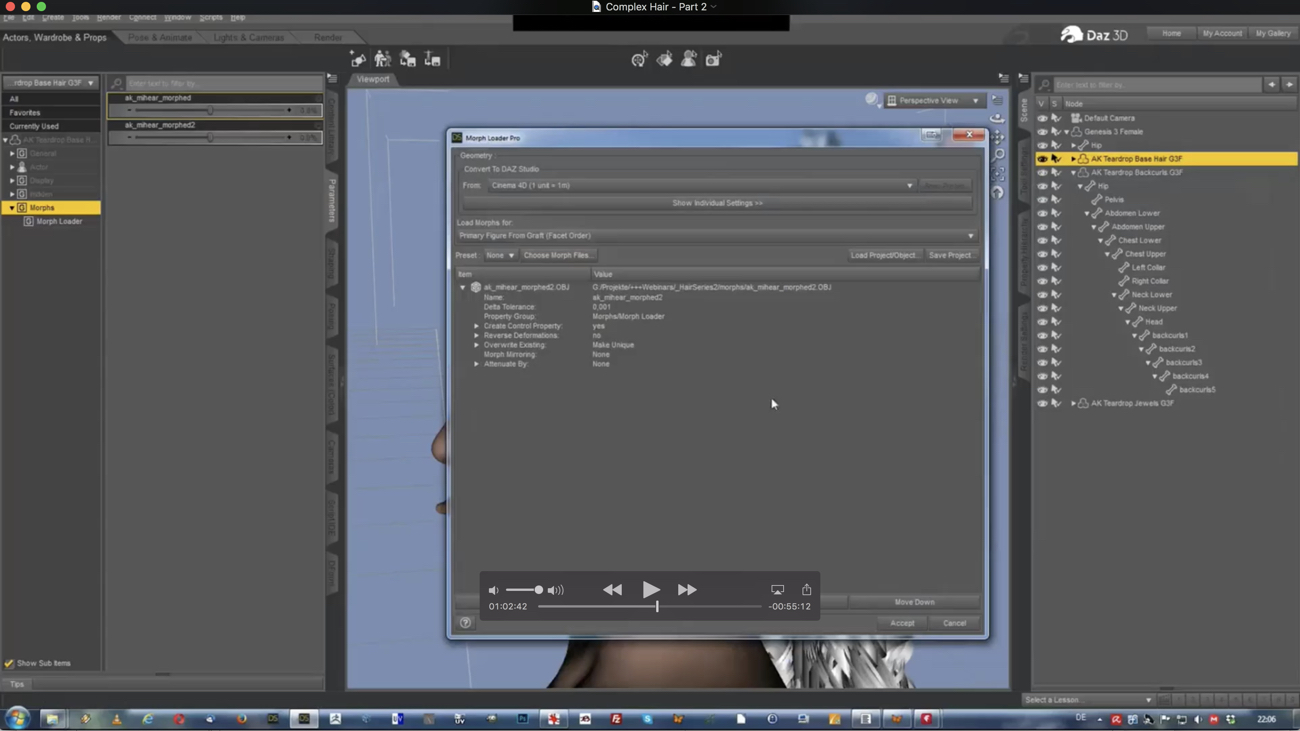Uncheck the Show Sub Items checkbox
The image size is (1300, 731).
pos(8,662)
